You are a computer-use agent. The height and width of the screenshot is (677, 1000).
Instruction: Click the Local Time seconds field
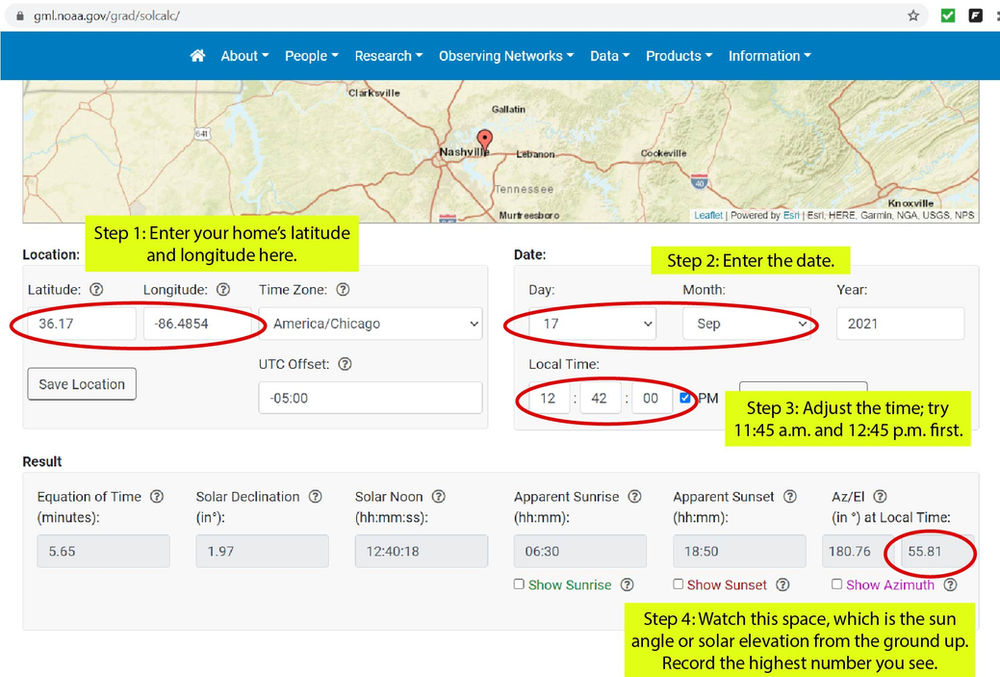[x=652, y=398]
